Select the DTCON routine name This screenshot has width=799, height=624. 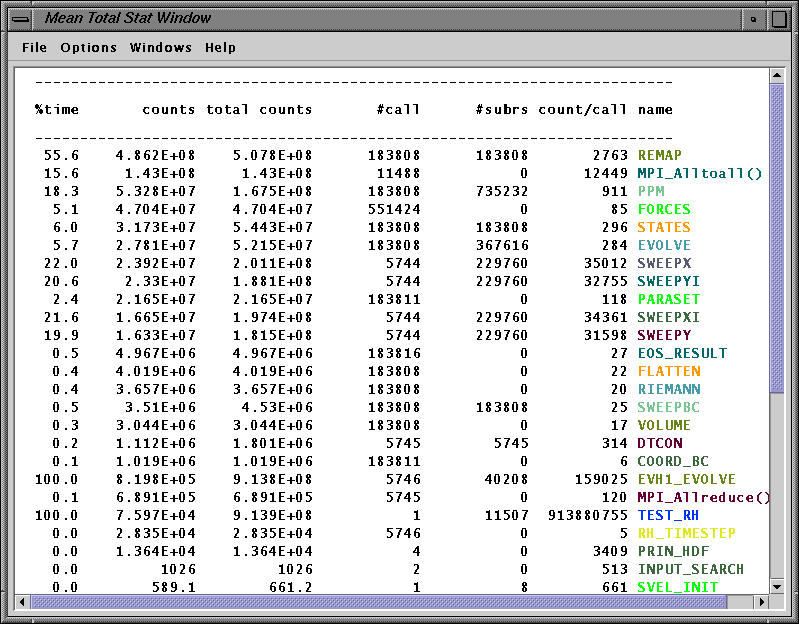click(x=660, y=443)
